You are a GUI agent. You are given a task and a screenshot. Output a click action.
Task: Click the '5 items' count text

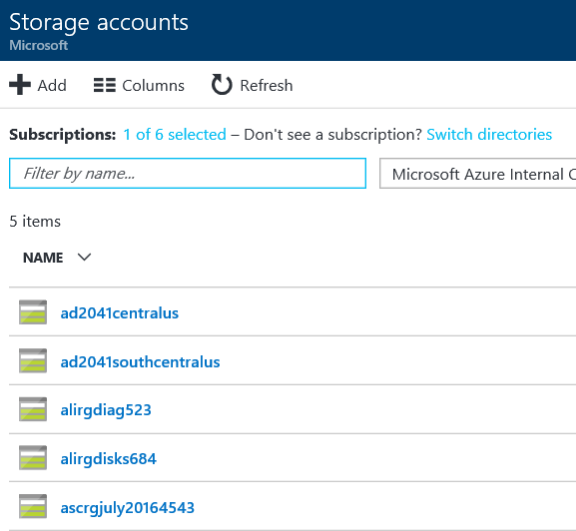[x=35, y=221]
